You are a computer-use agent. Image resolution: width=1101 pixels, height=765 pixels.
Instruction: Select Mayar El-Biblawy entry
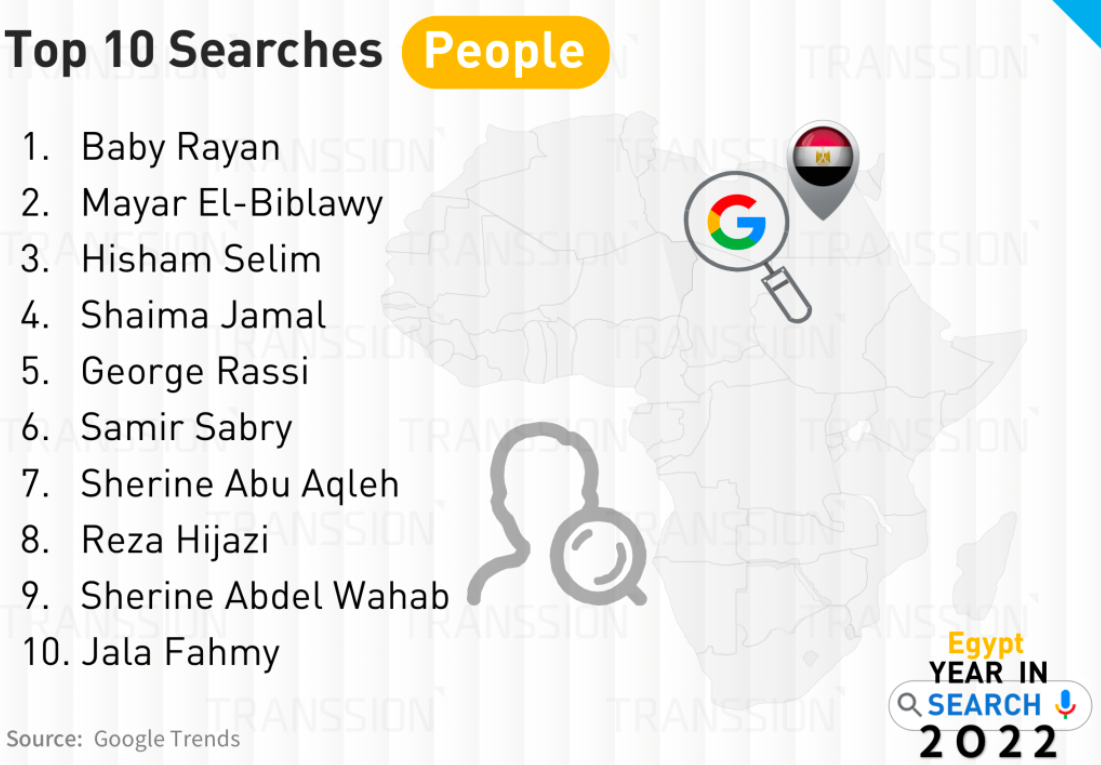[232, 203]
